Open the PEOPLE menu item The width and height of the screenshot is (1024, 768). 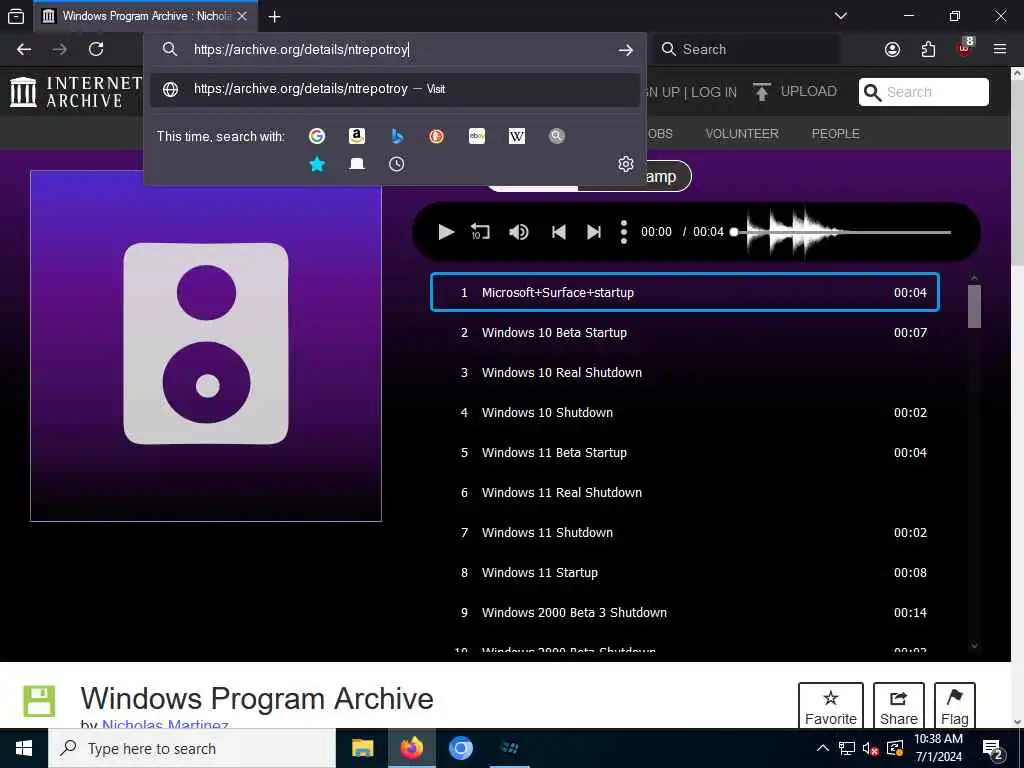coord(835,133)
